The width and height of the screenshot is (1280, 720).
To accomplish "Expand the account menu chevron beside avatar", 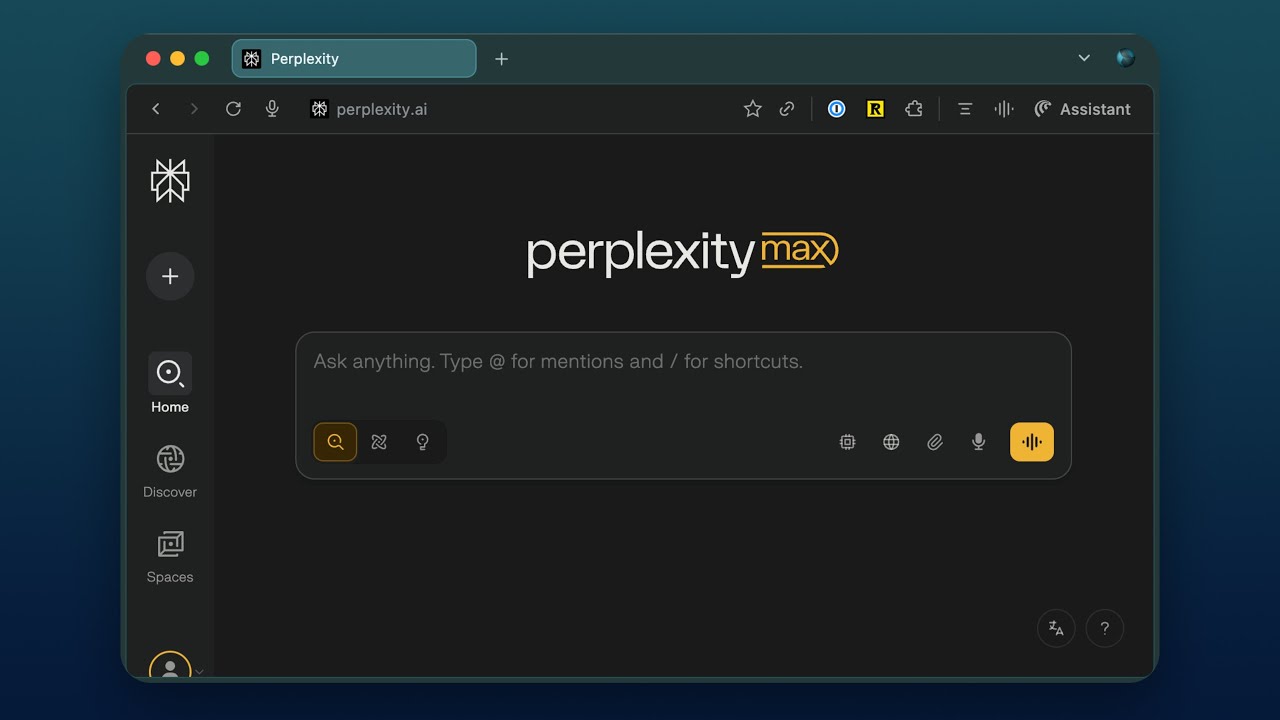I will point(199,672).
